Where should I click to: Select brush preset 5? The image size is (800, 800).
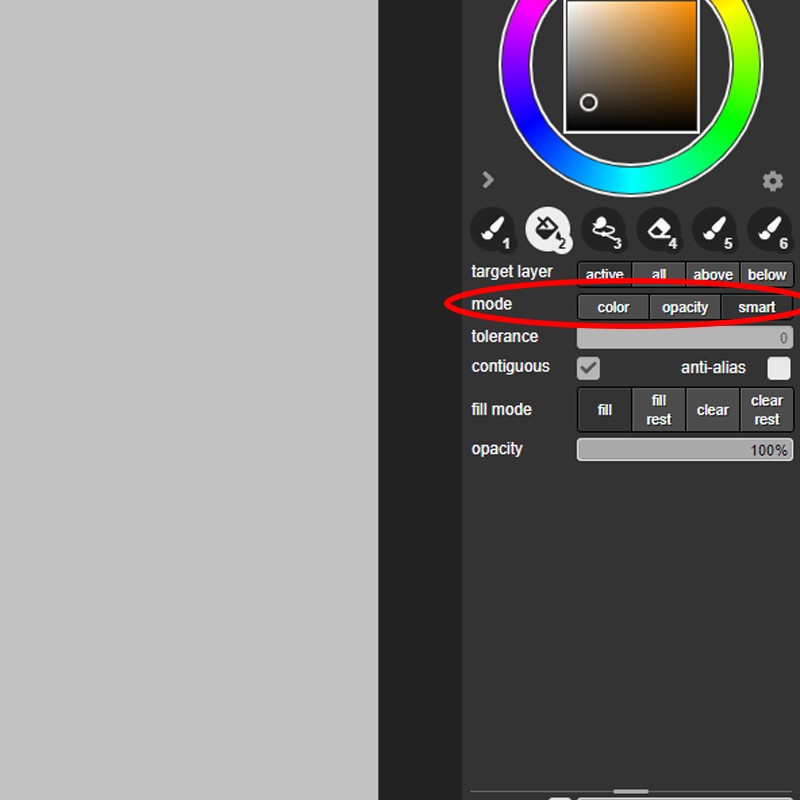click(x=714, y=230)
